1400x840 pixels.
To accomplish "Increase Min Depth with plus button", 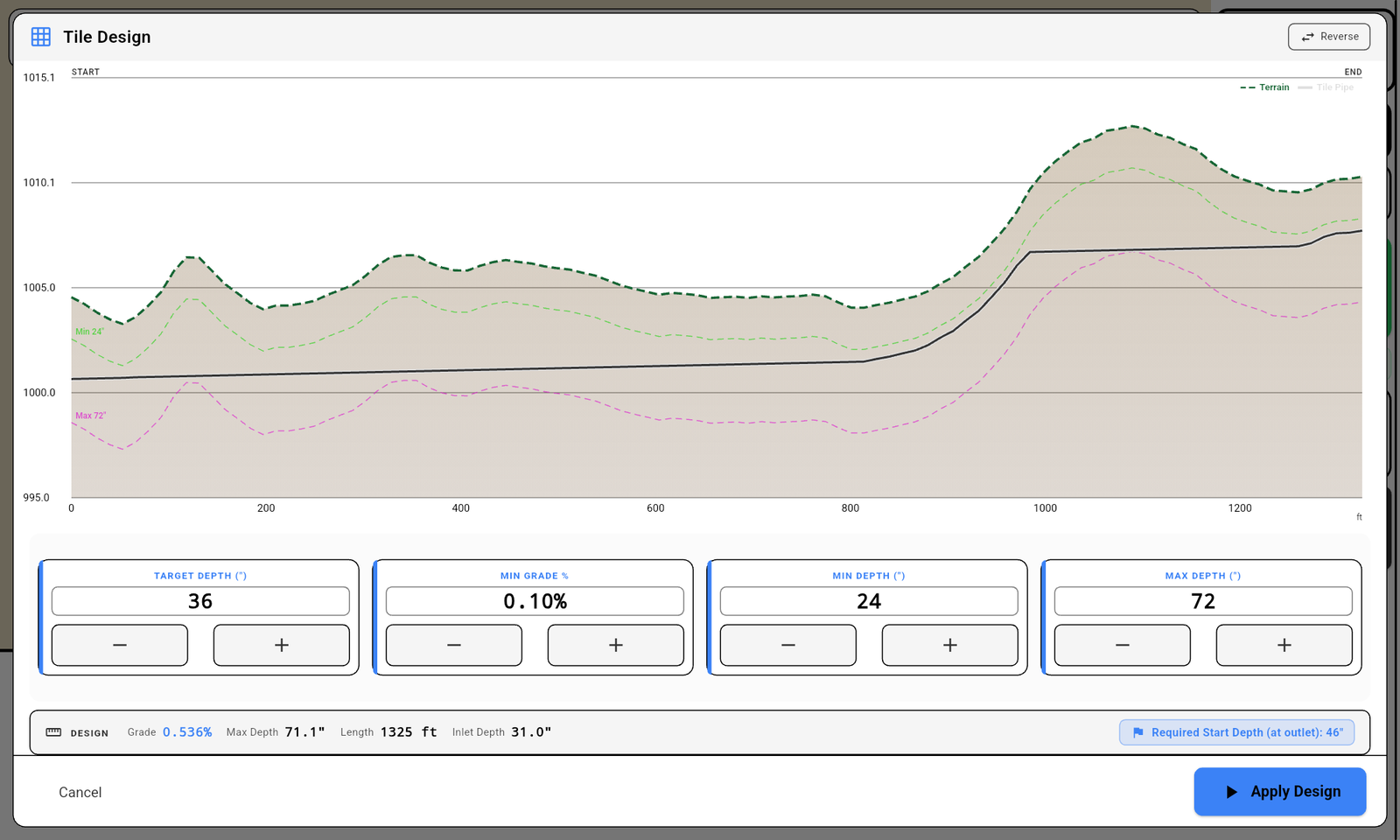I will pyautogui.click(x=950, y=645).
